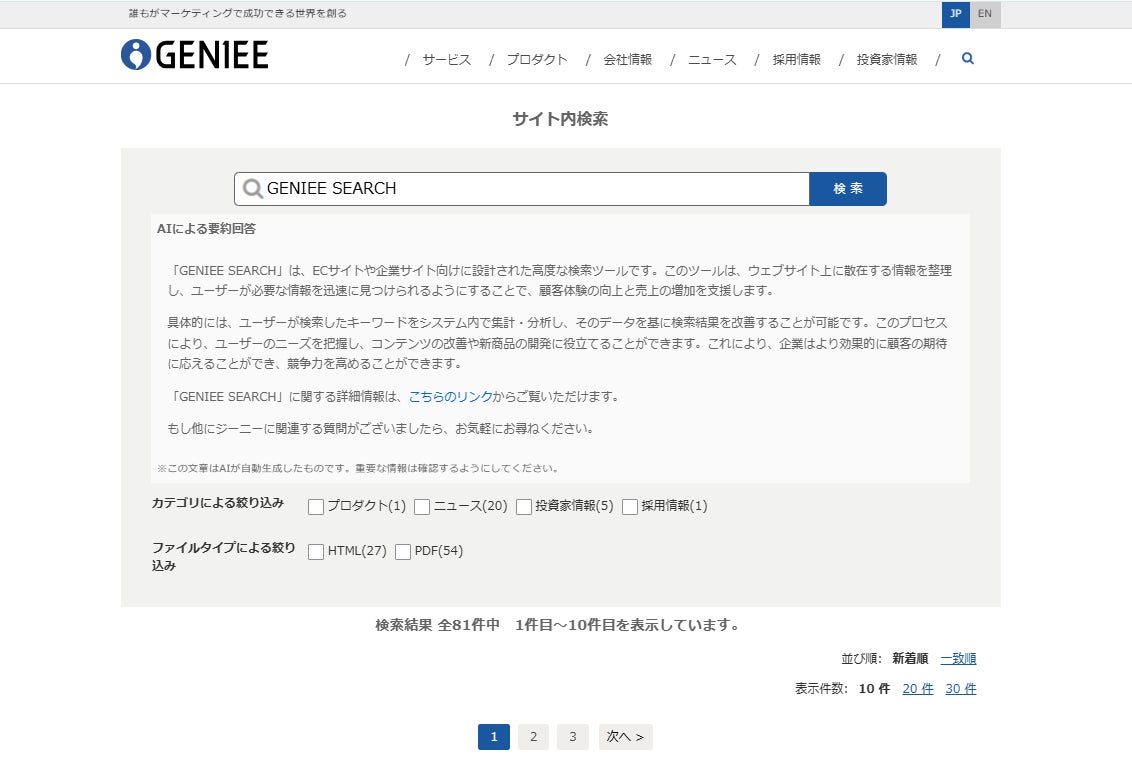Check the 採用情報(1) category filter
This screenshot has height=772, width=1132.
(x=630, y=507)
